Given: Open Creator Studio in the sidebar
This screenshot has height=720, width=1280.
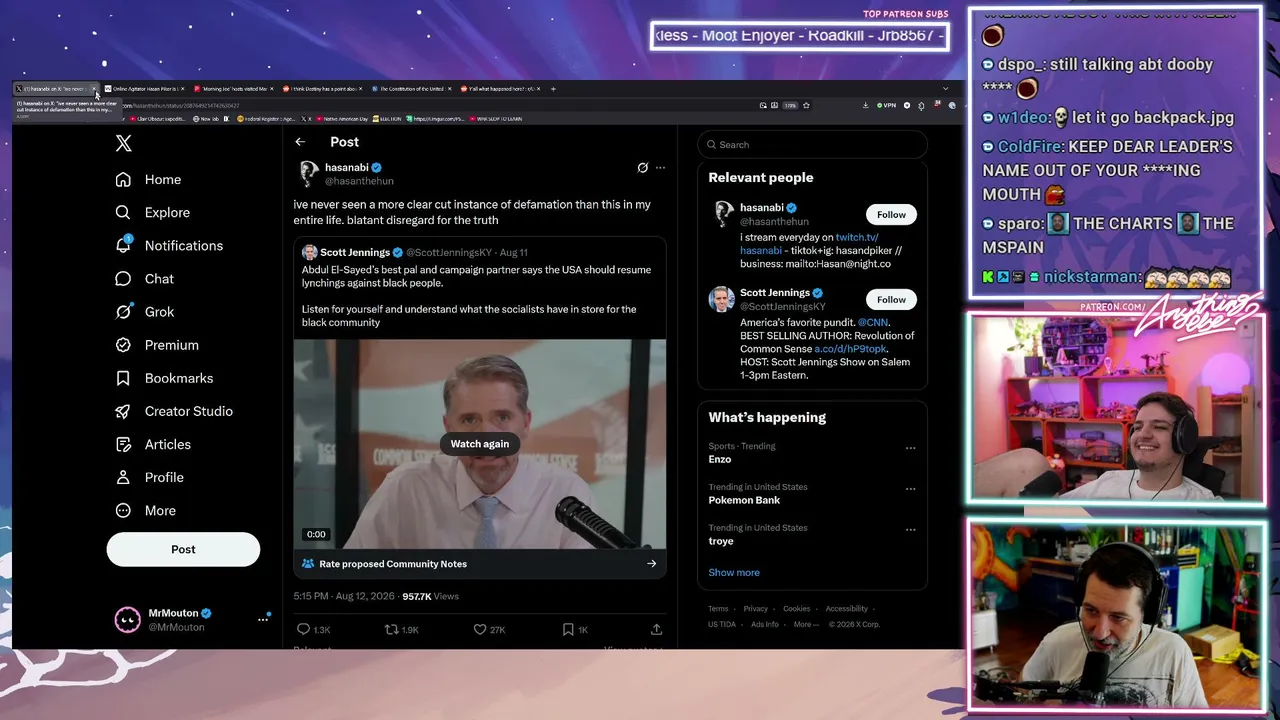Looking at the screenshot, I should 173,411.
